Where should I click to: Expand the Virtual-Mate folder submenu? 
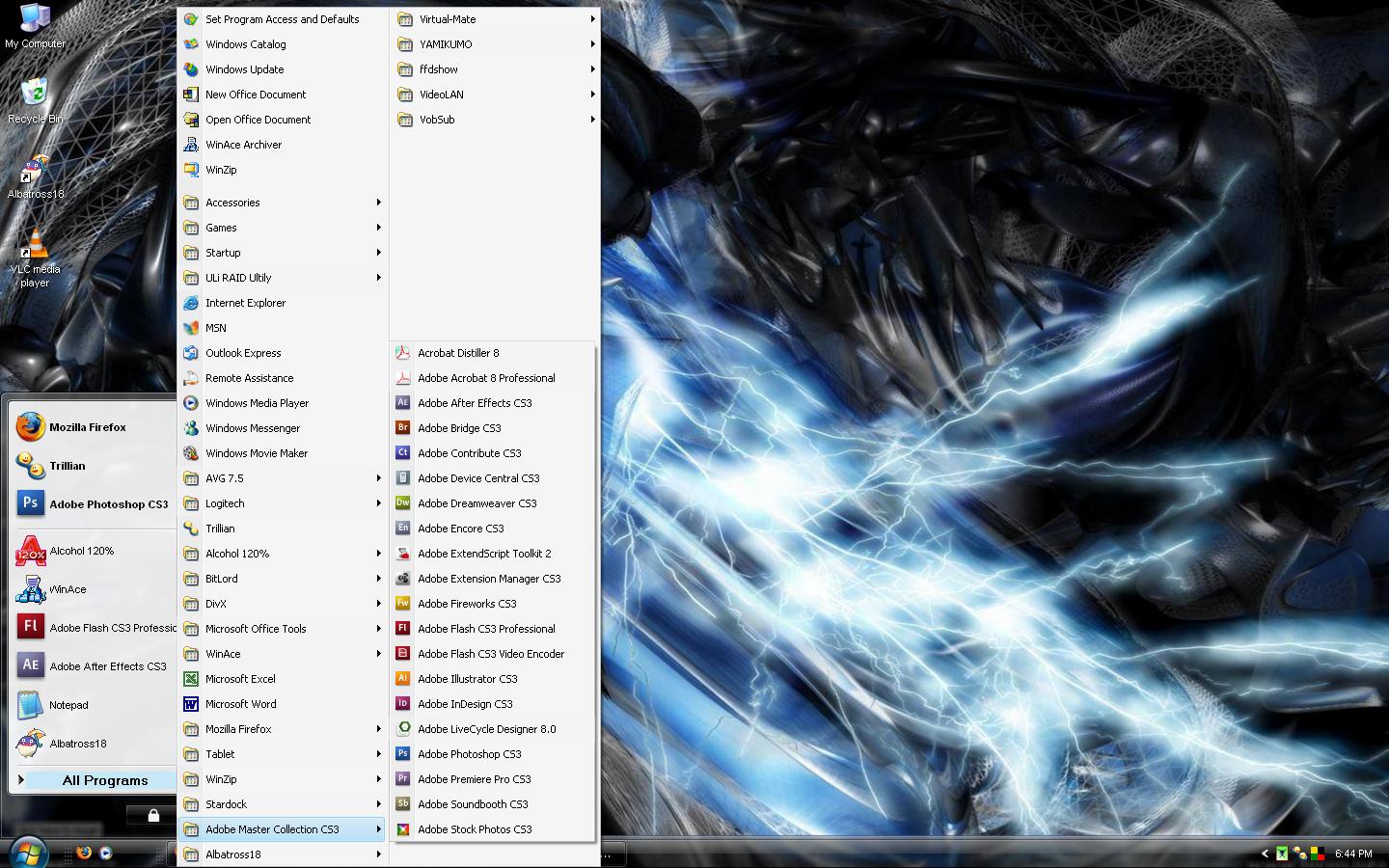[496, 19]
